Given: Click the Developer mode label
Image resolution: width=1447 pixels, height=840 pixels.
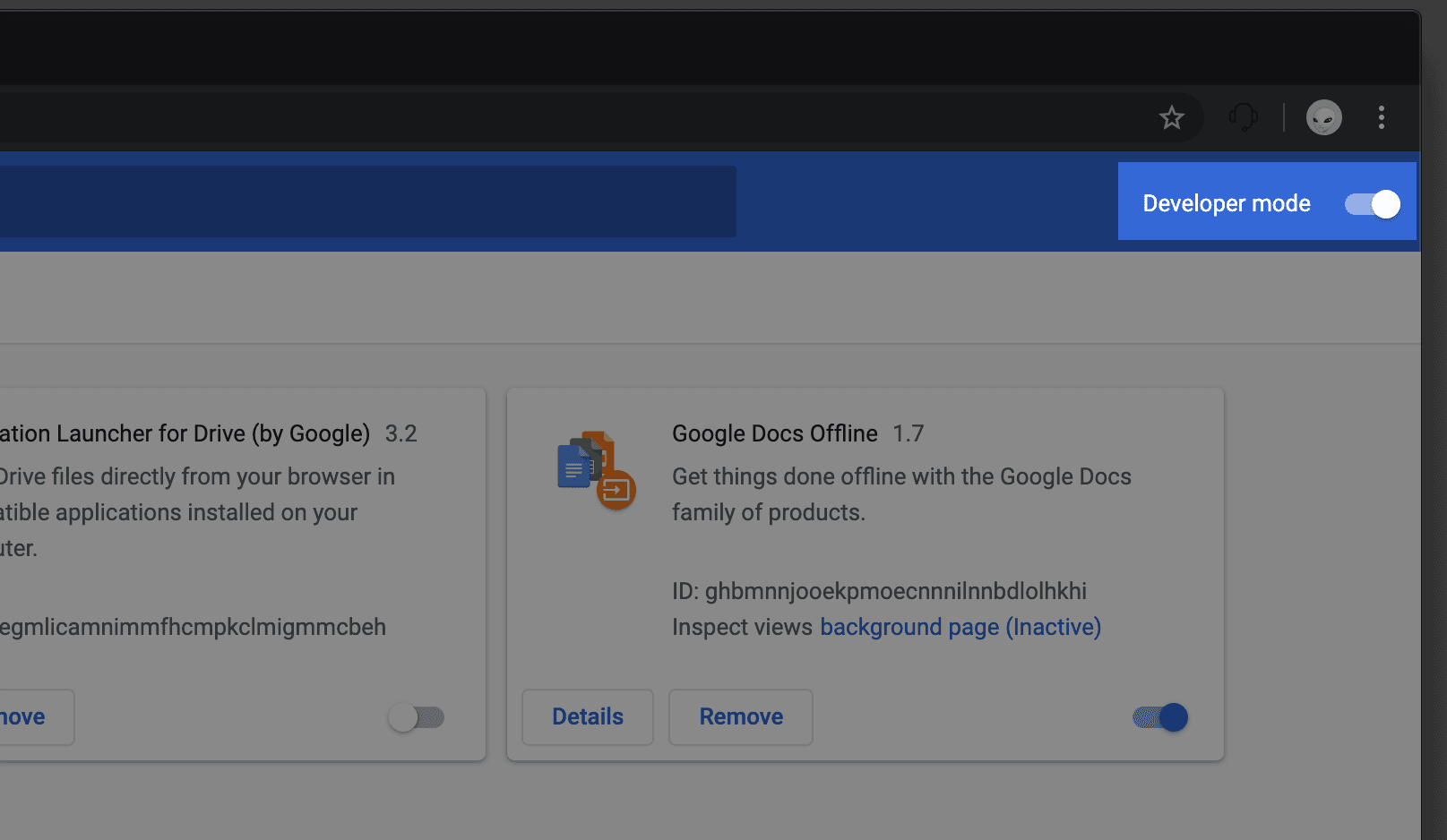Looking at the screenshot, I should tap(1227, 204).
